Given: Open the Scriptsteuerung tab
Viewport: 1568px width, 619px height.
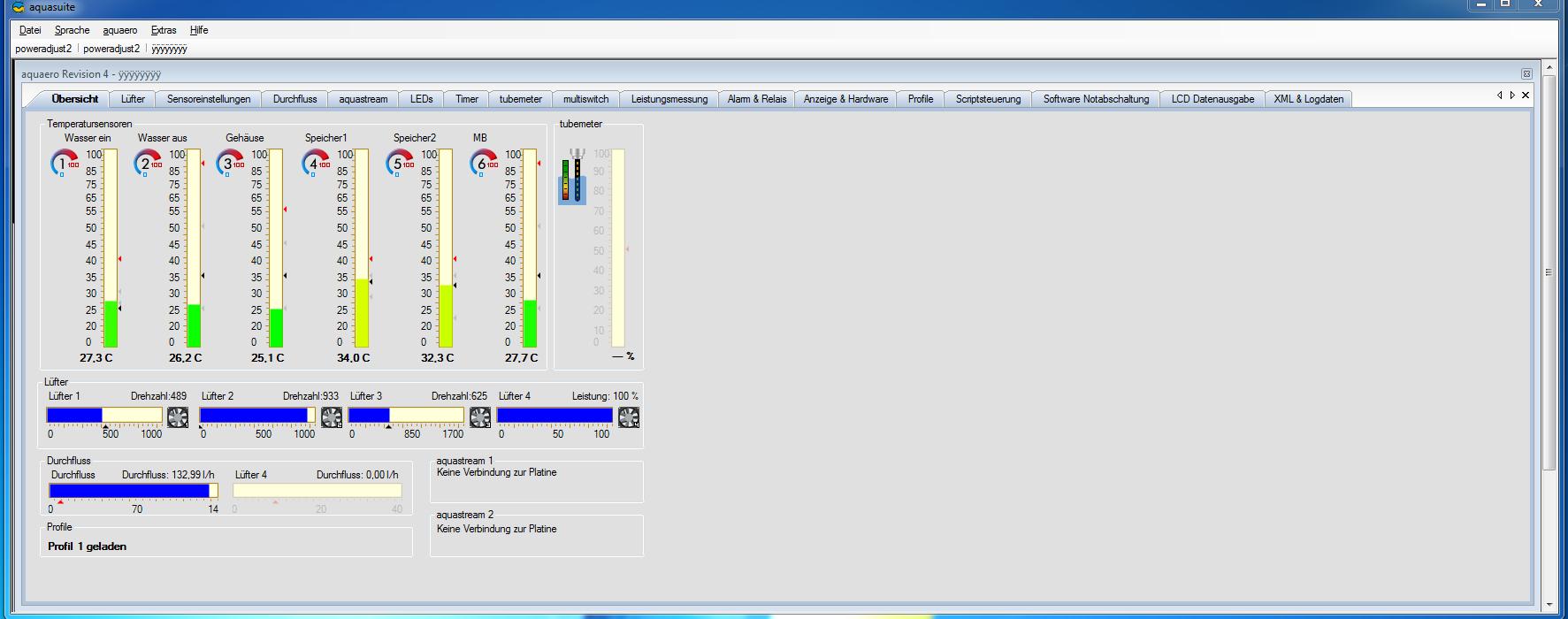Looking at the screenshot, I should (x=988, y=99).
